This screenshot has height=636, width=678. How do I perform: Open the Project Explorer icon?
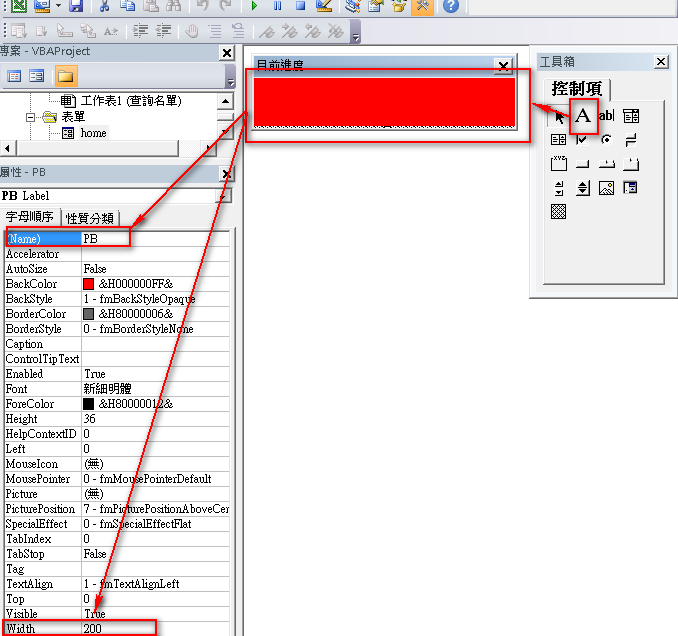coord(353,5)
